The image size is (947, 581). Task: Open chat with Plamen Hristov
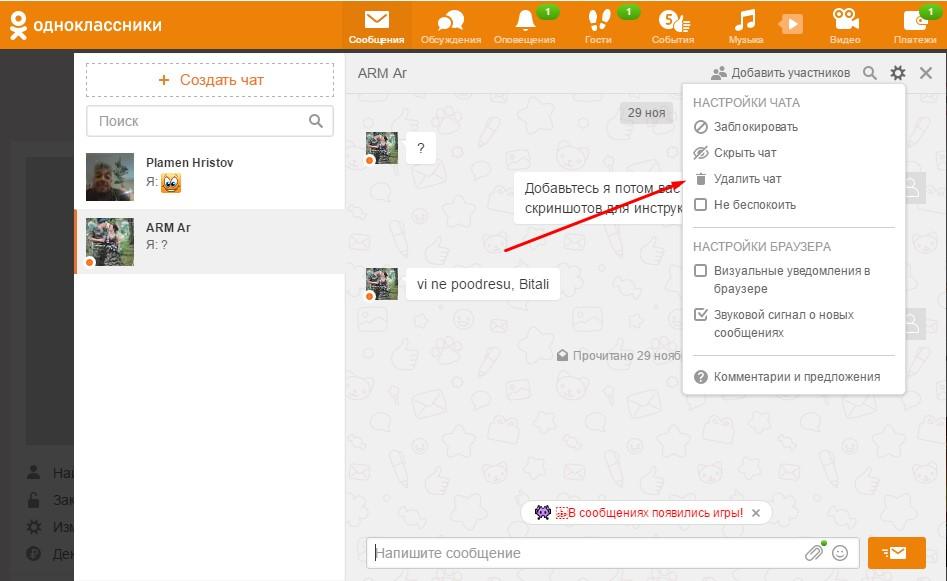(x=210, y=177)
